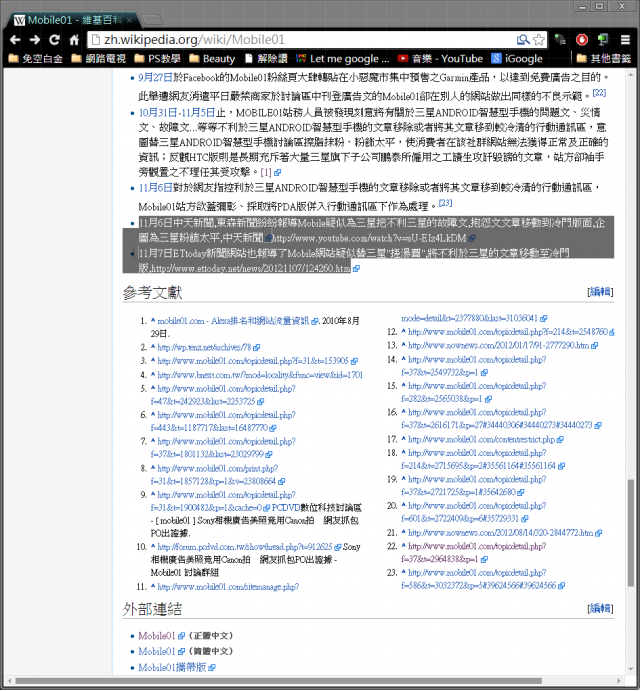Click the scroll-down arrow of vertical scrollbar
Viewport: 640px width, 691px height.
click(631, 670)
